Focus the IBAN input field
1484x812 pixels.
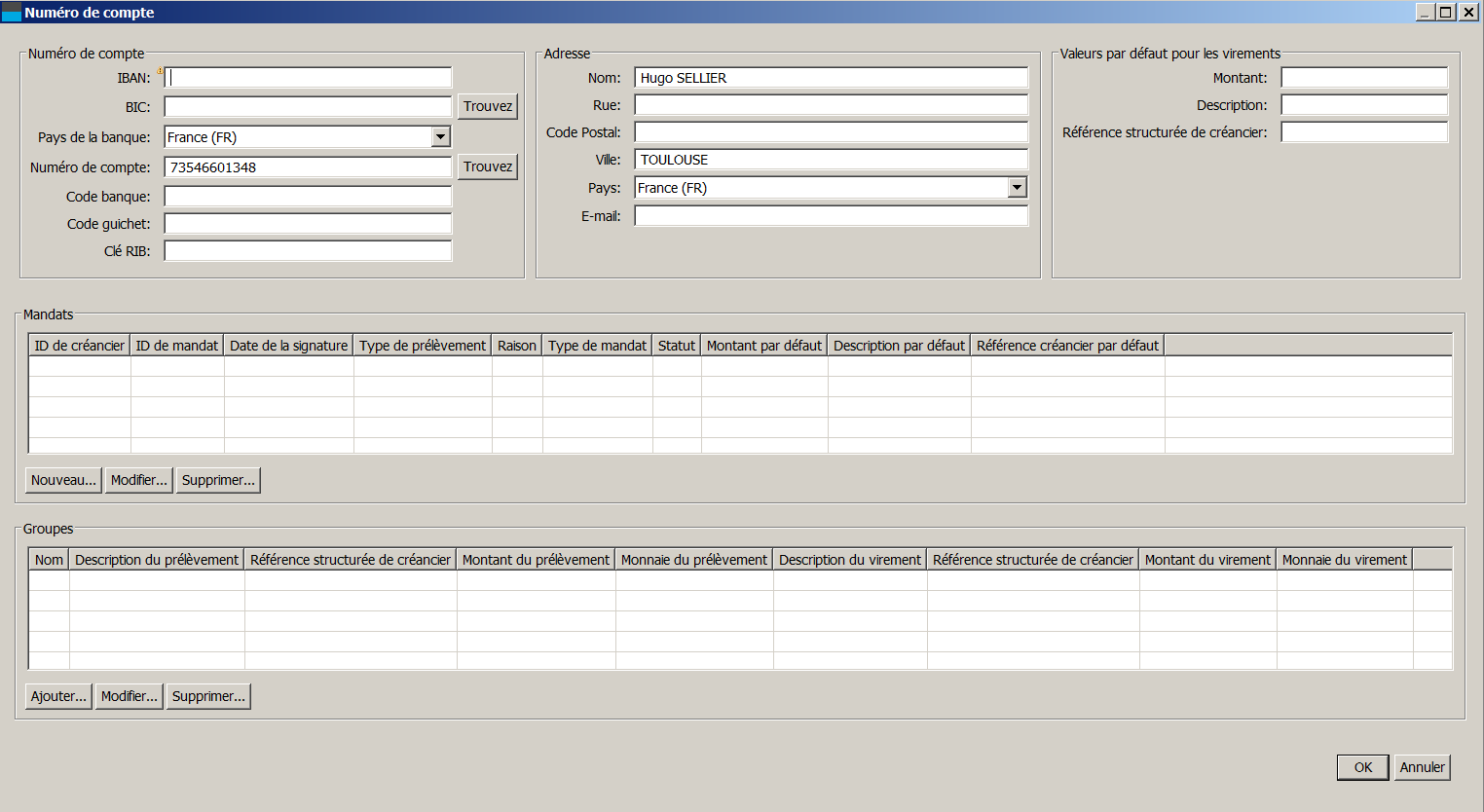coord(308,78)
